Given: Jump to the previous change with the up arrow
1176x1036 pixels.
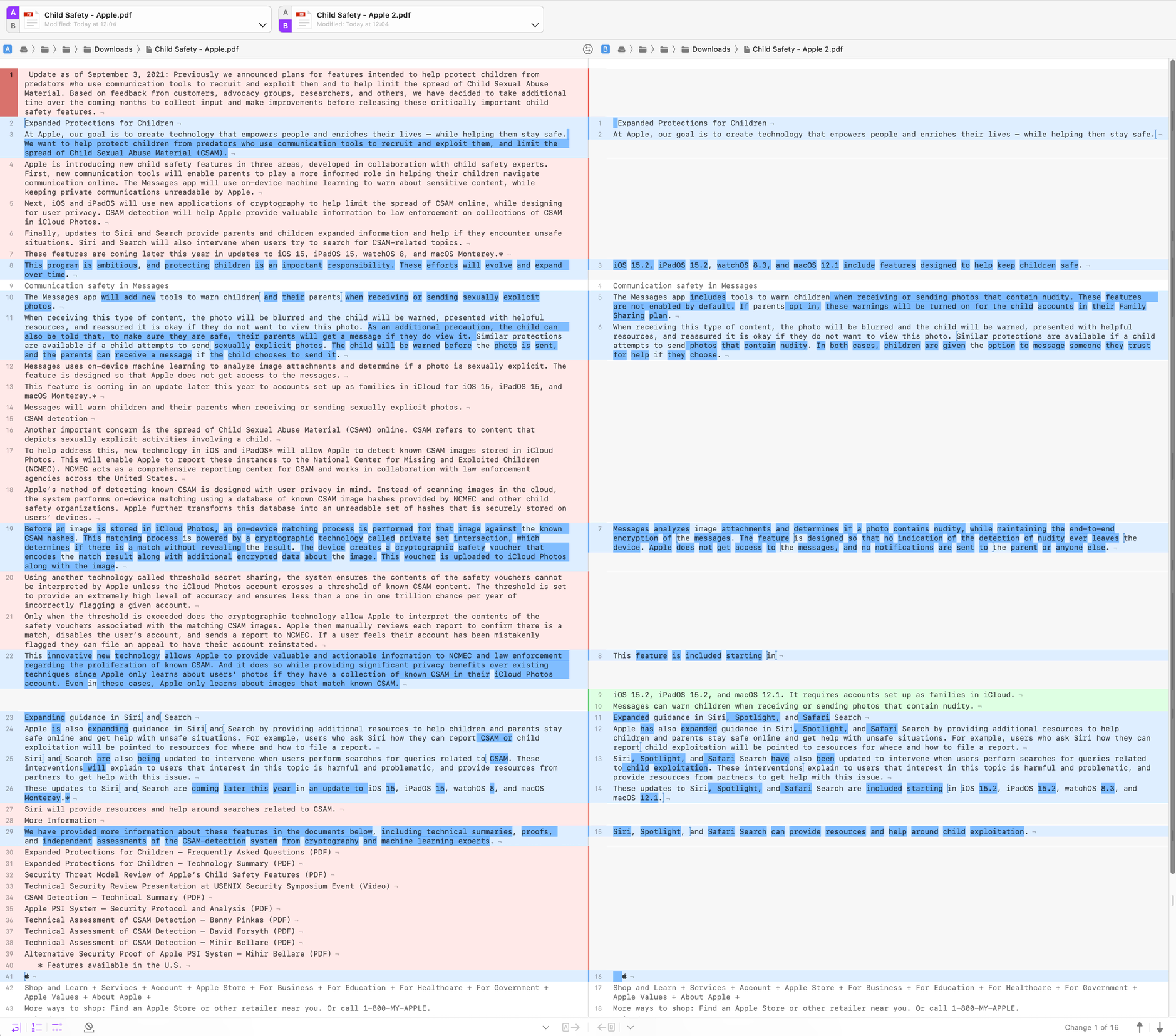Looking at the screenshot, I should tap(1140, 1027).
